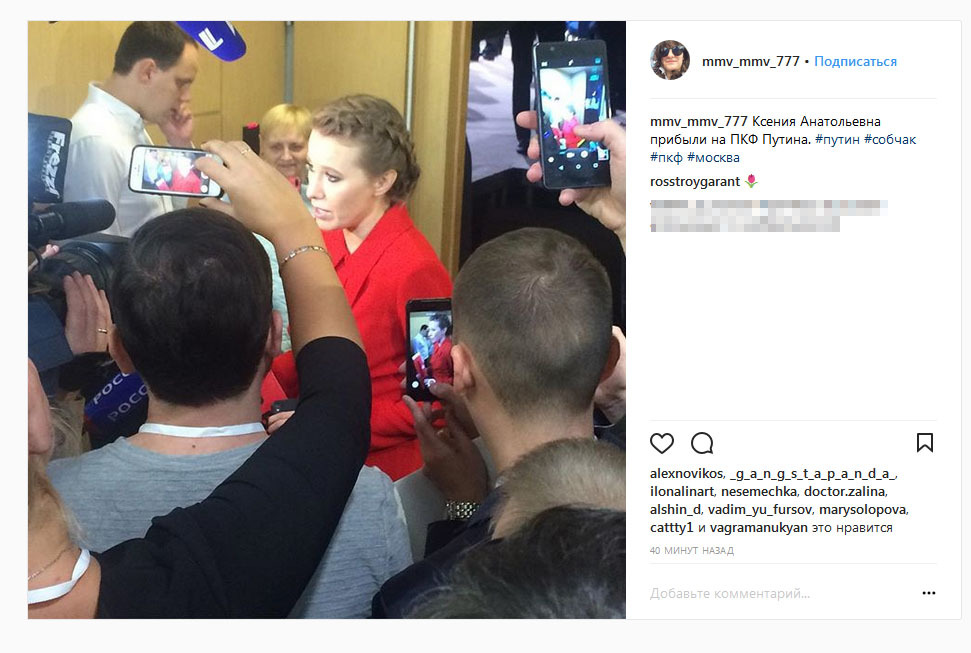
Task: Visit commenter rosstroygarant's profile
Action: tap(695, 182)
